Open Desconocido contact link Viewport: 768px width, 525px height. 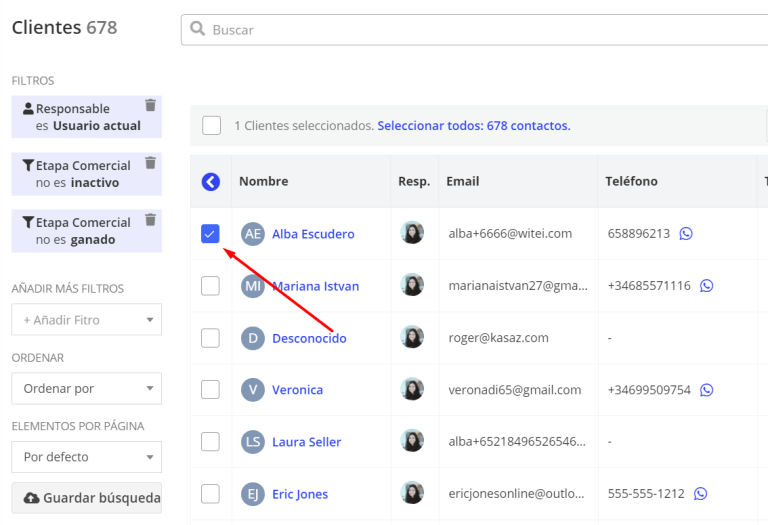[x=309, y=338]
